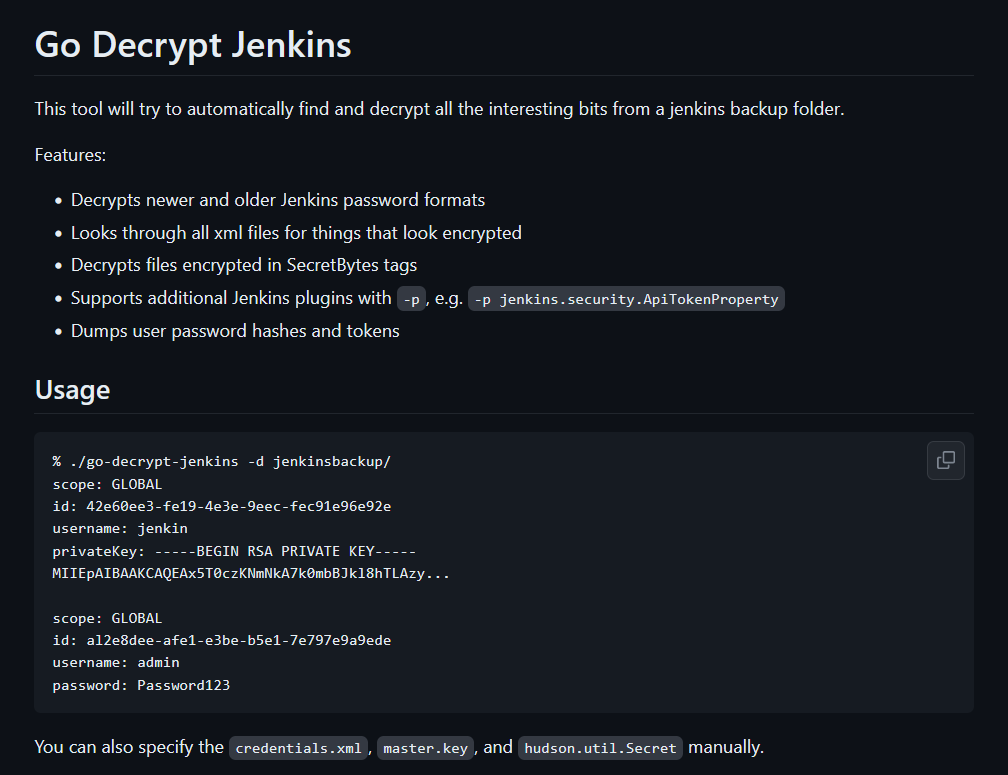Select the "-p jenkins.security.ApiTokenProperty" inline code
Viewport: 1008px width, 775px height.
click(626, 299)
